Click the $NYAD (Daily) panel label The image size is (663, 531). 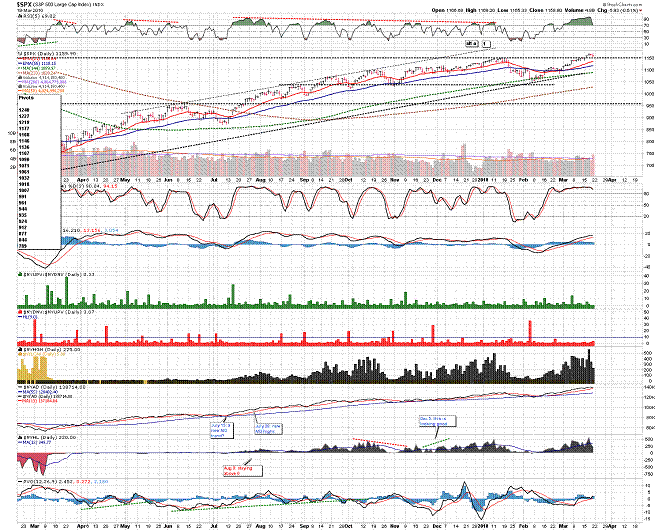tap(52, 386)
